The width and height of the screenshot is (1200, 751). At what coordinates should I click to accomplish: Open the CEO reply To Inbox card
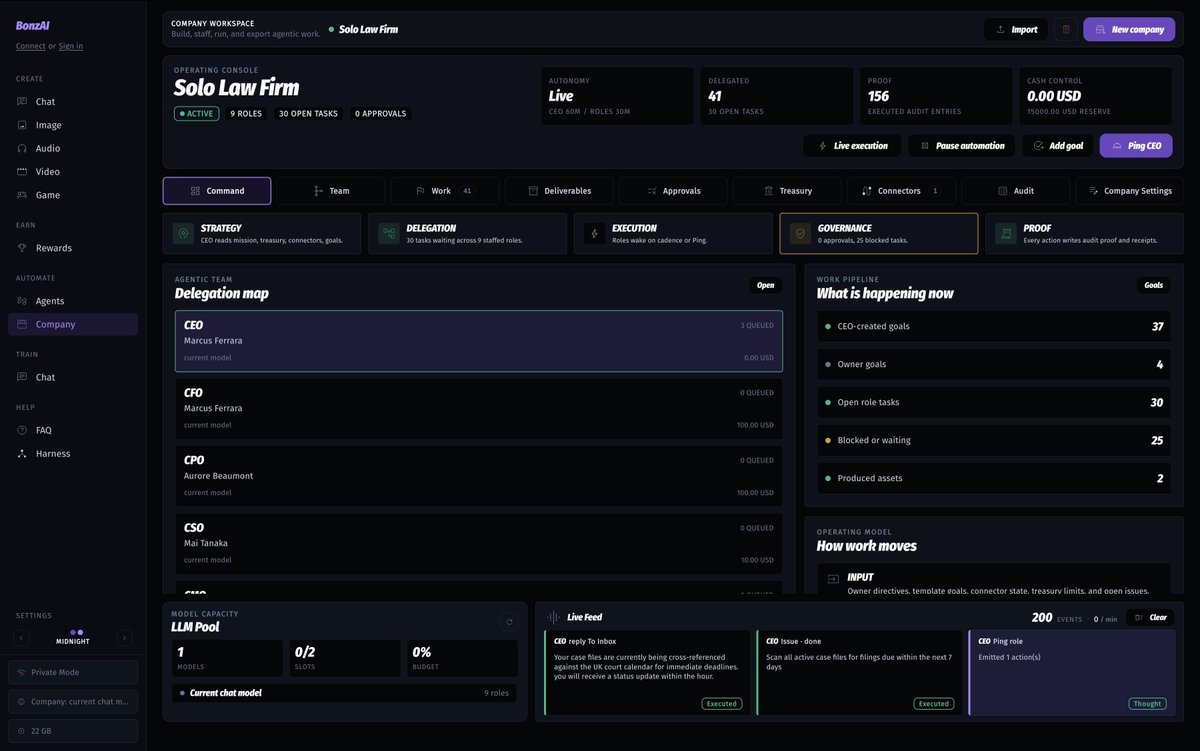[647, 673]
